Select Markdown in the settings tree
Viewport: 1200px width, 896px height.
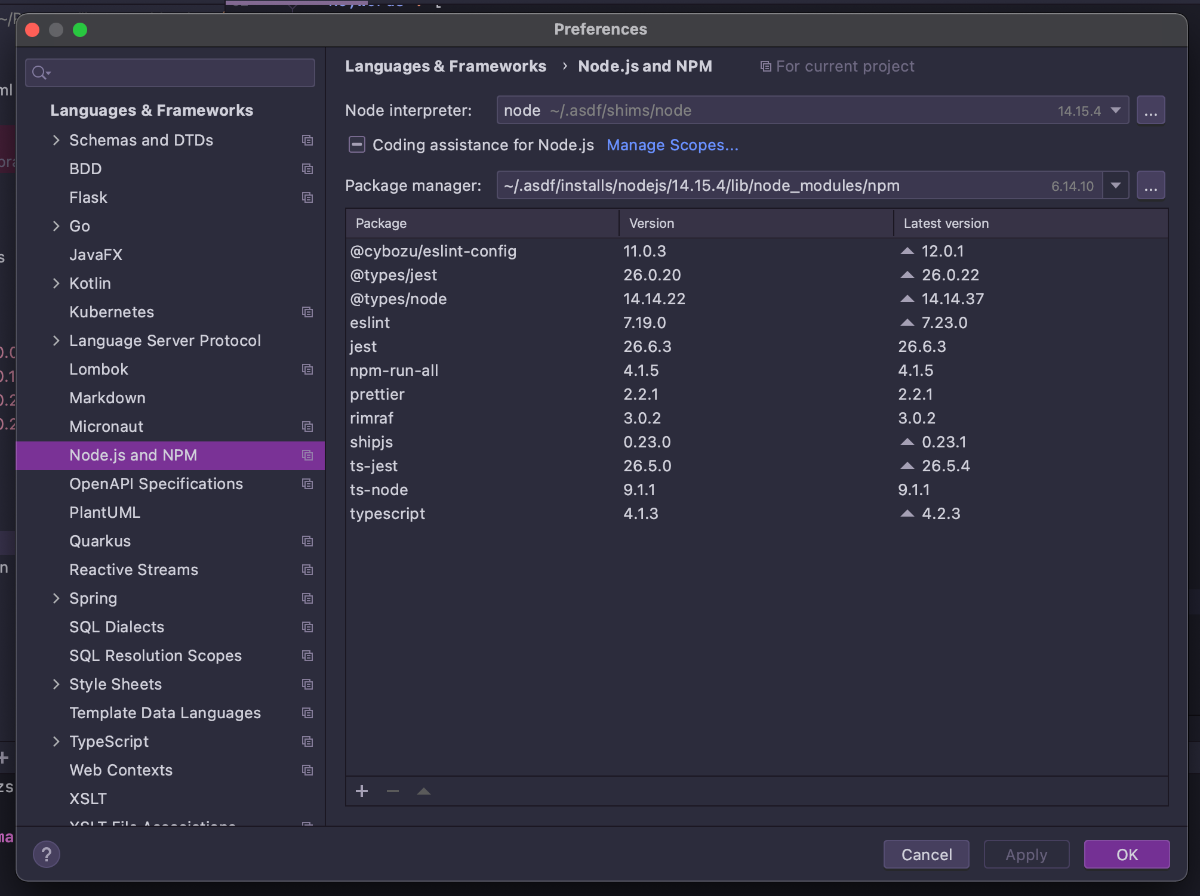click(x=107, y=398)
